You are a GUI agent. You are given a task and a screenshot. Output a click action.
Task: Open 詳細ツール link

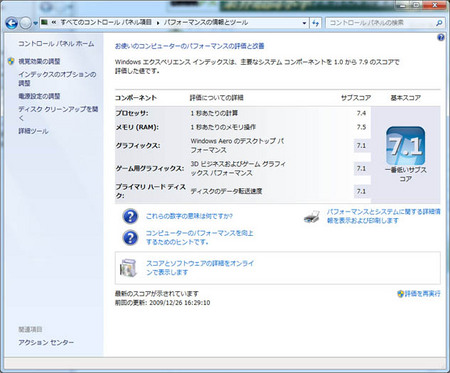click(33, 131)
